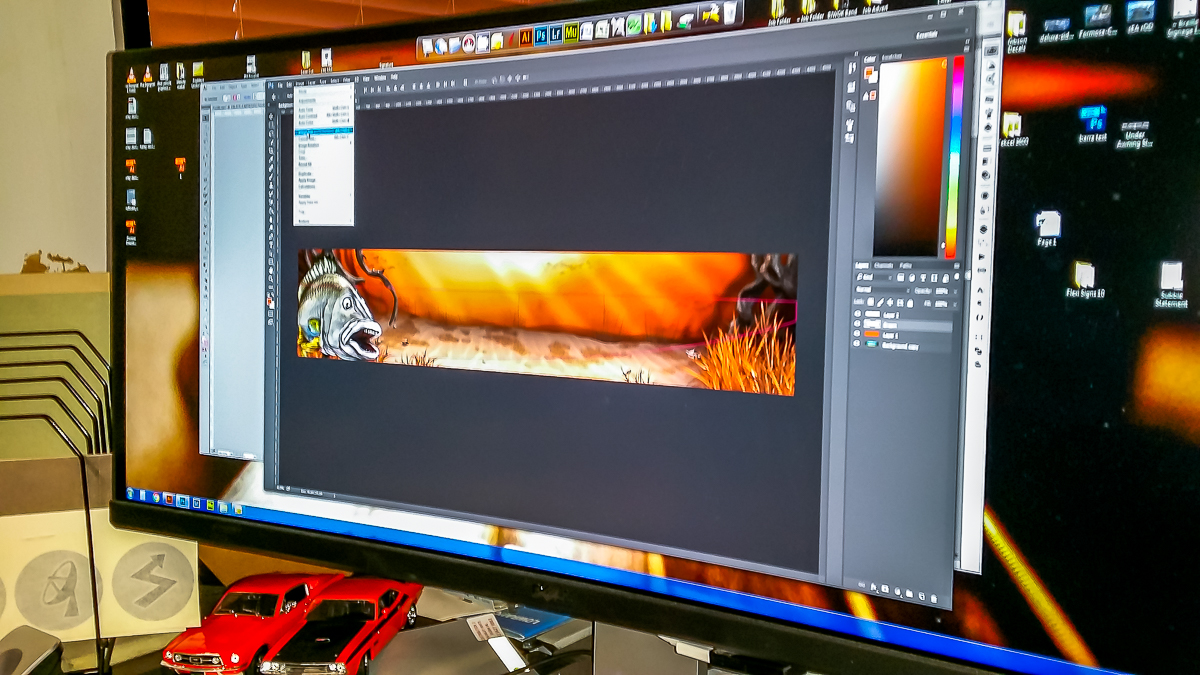
Task: Toggle visibility of the topmost layer
Action: coord(858,313)
